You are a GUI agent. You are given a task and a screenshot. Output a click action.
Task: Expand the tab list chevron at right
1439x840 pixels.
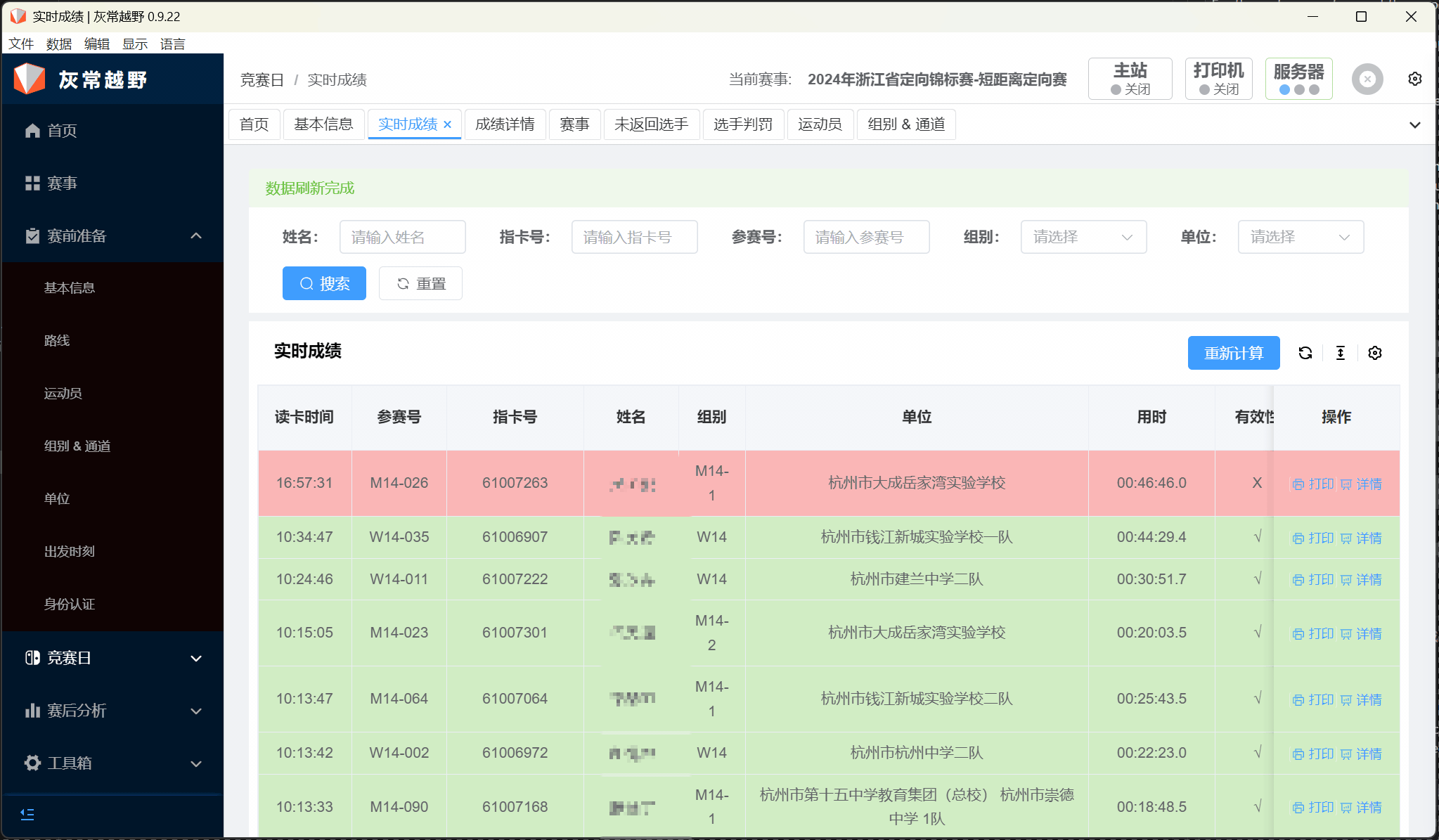(1415, 125)
